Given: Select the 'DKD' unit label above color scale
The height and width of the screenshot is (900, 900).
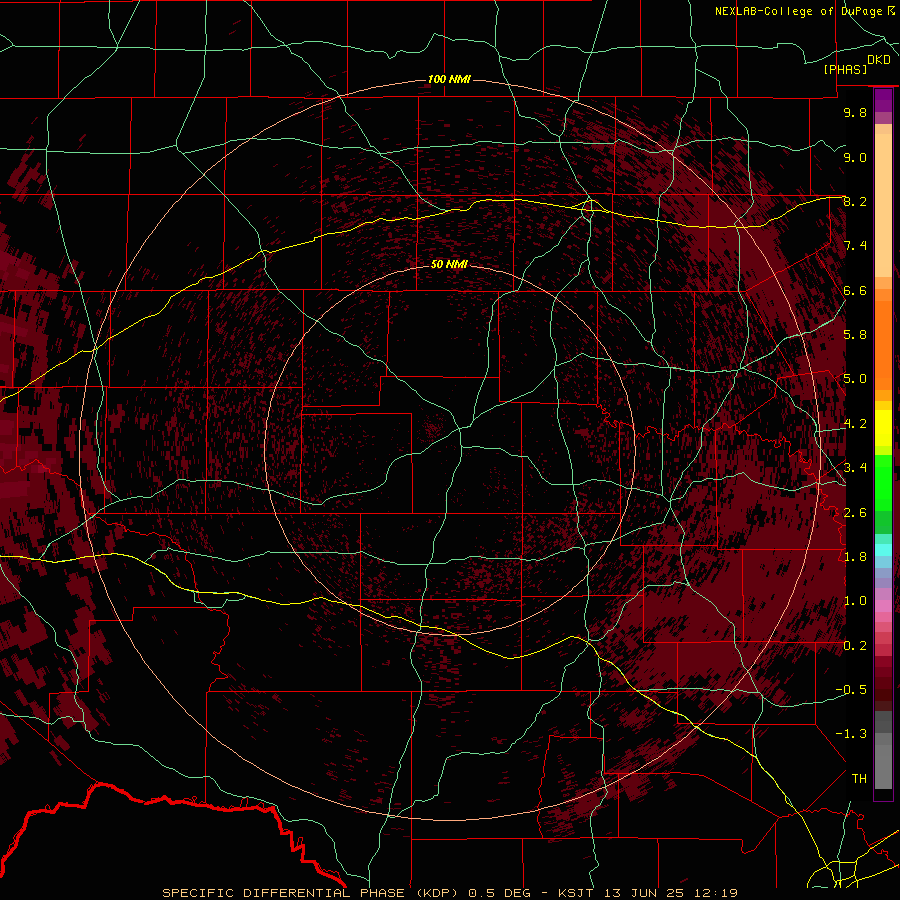Looking at the screenshot, I should click(878, 59).
